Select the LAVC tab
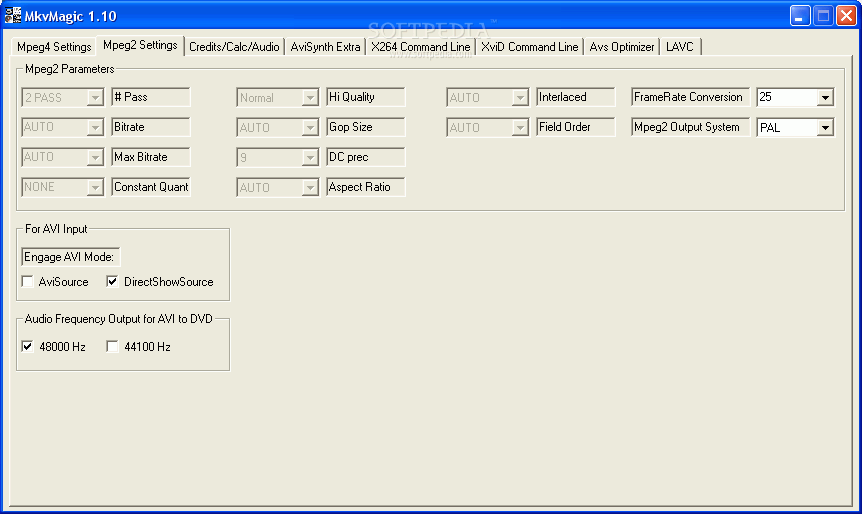The height and width of the screenshot is (514, 862). pos(679,47)
